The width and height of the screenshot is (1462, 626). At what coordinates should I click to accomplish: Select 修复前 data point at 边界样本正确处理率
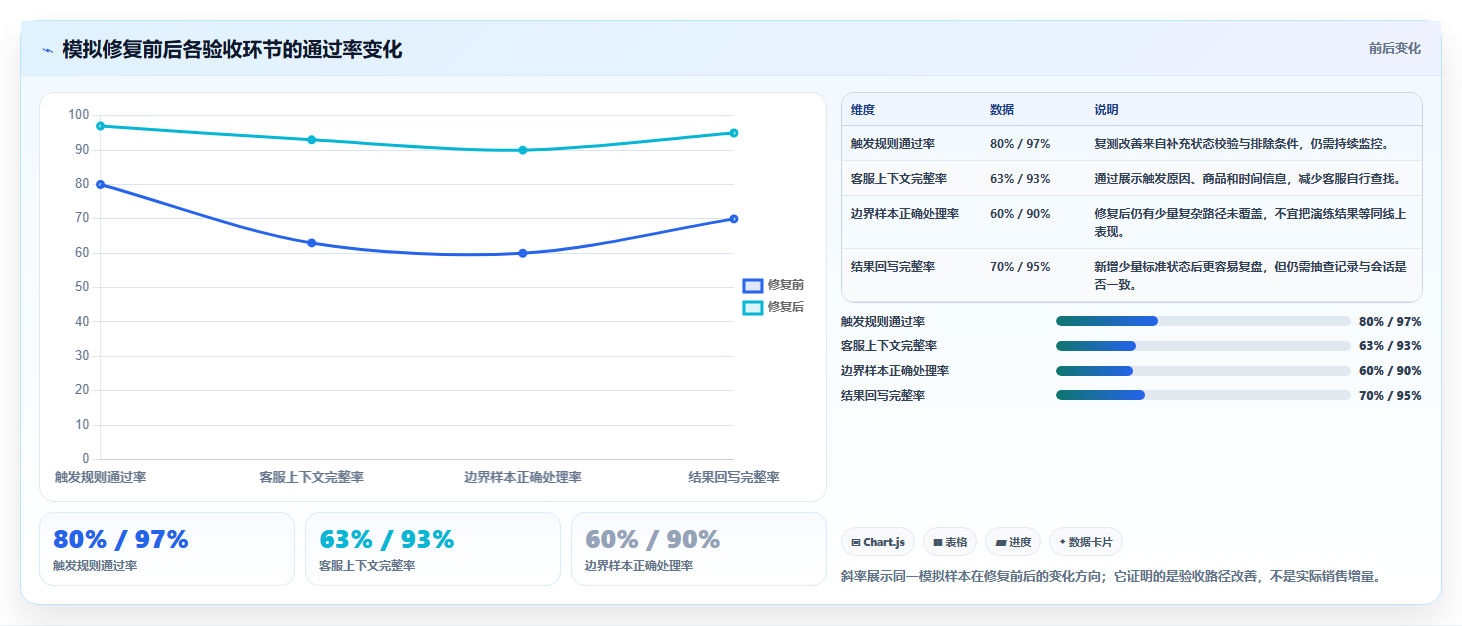tap(523, 253)
